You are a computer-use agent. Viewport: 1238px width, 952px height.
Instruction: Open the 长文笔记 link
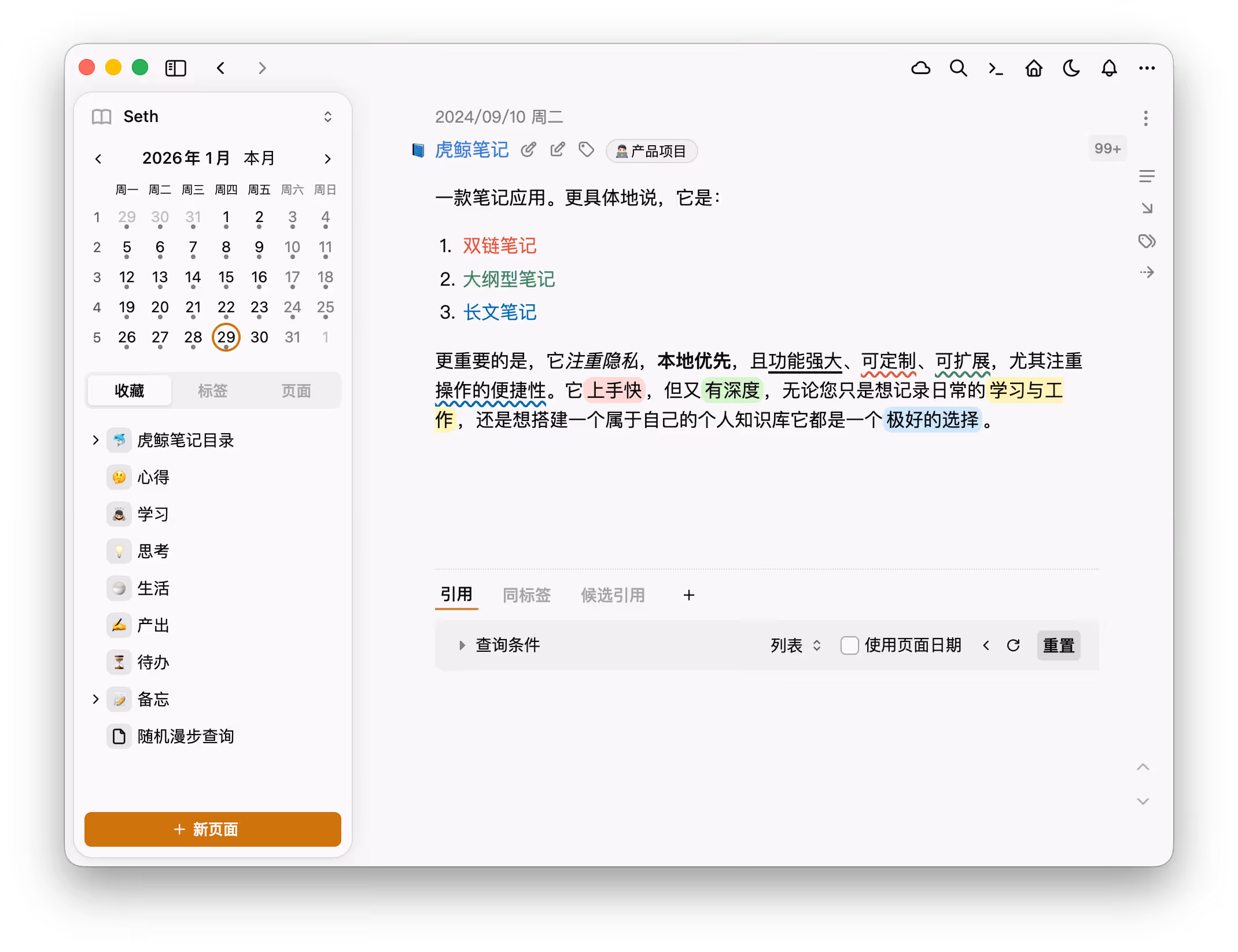click(499, 312)
